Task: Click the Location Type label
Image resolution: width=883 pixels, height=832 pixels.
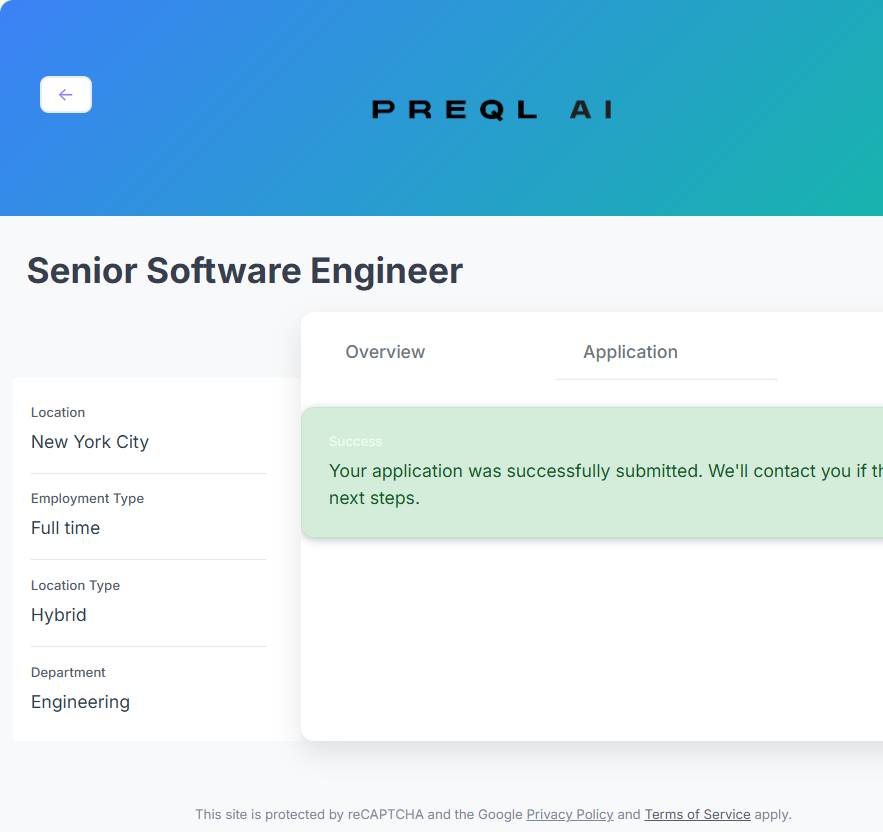Action: tap(75, 585)
